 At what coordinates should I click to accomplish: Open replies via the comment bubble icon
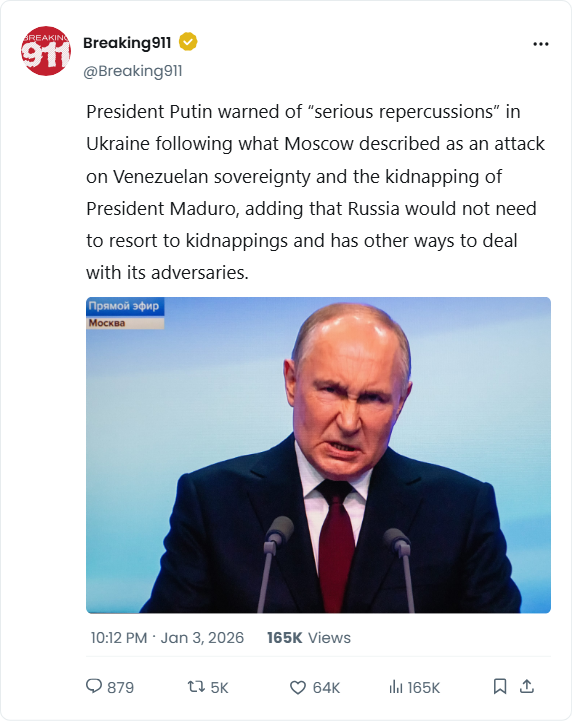coord(94,686)
